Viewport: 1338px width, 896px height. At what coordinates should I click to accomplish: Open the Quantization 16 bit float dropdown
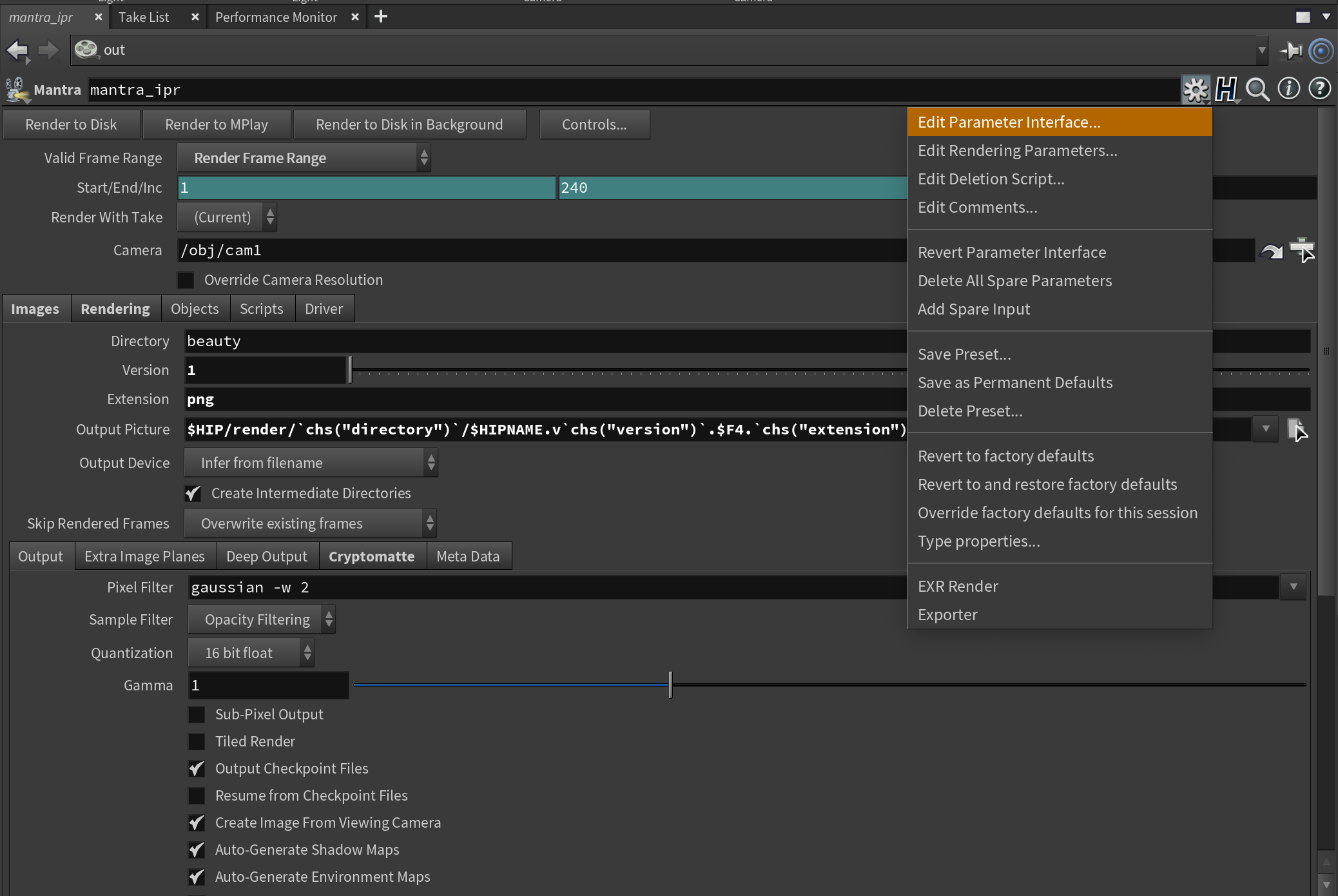[x=251, y=654]
